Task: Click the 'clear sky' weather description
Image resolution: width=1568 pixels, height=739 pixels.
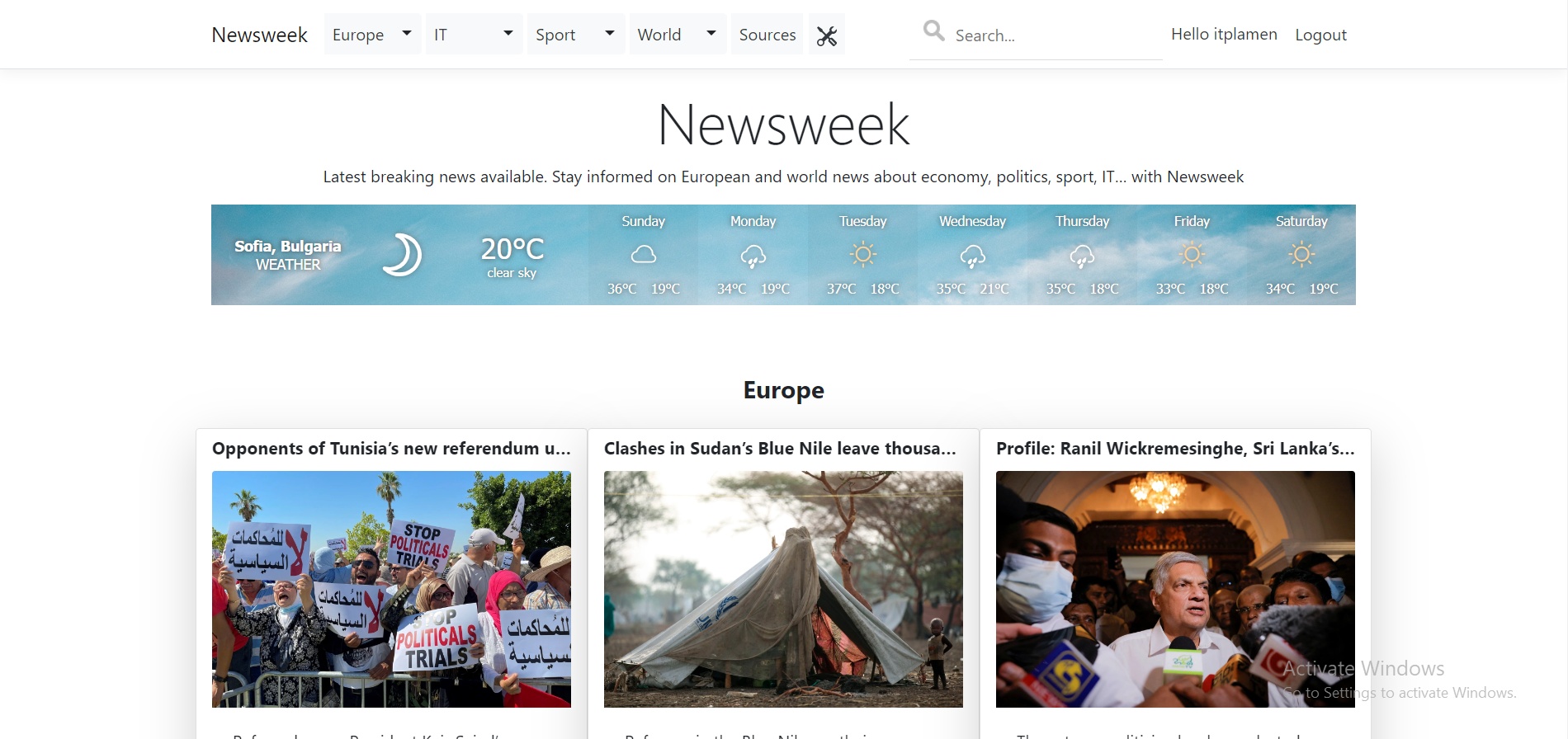Action: tap(512, 273)
